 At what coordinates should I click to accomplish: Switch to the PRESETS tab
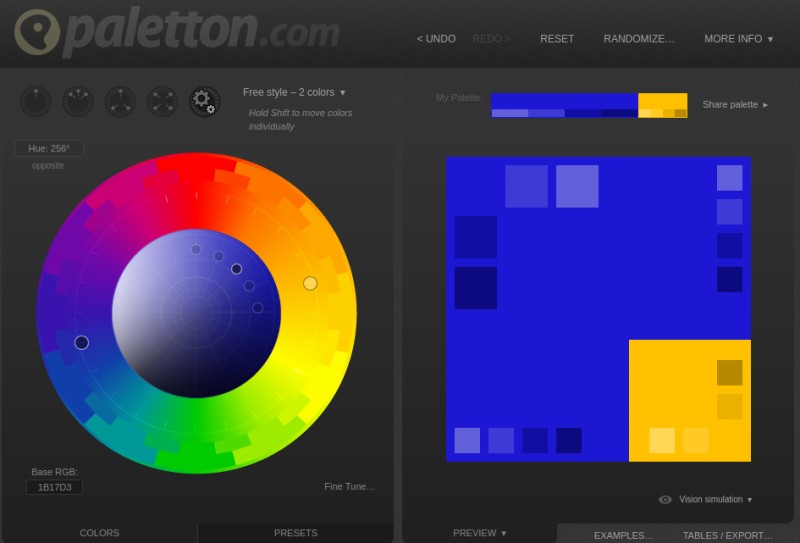tap(295, 533)
